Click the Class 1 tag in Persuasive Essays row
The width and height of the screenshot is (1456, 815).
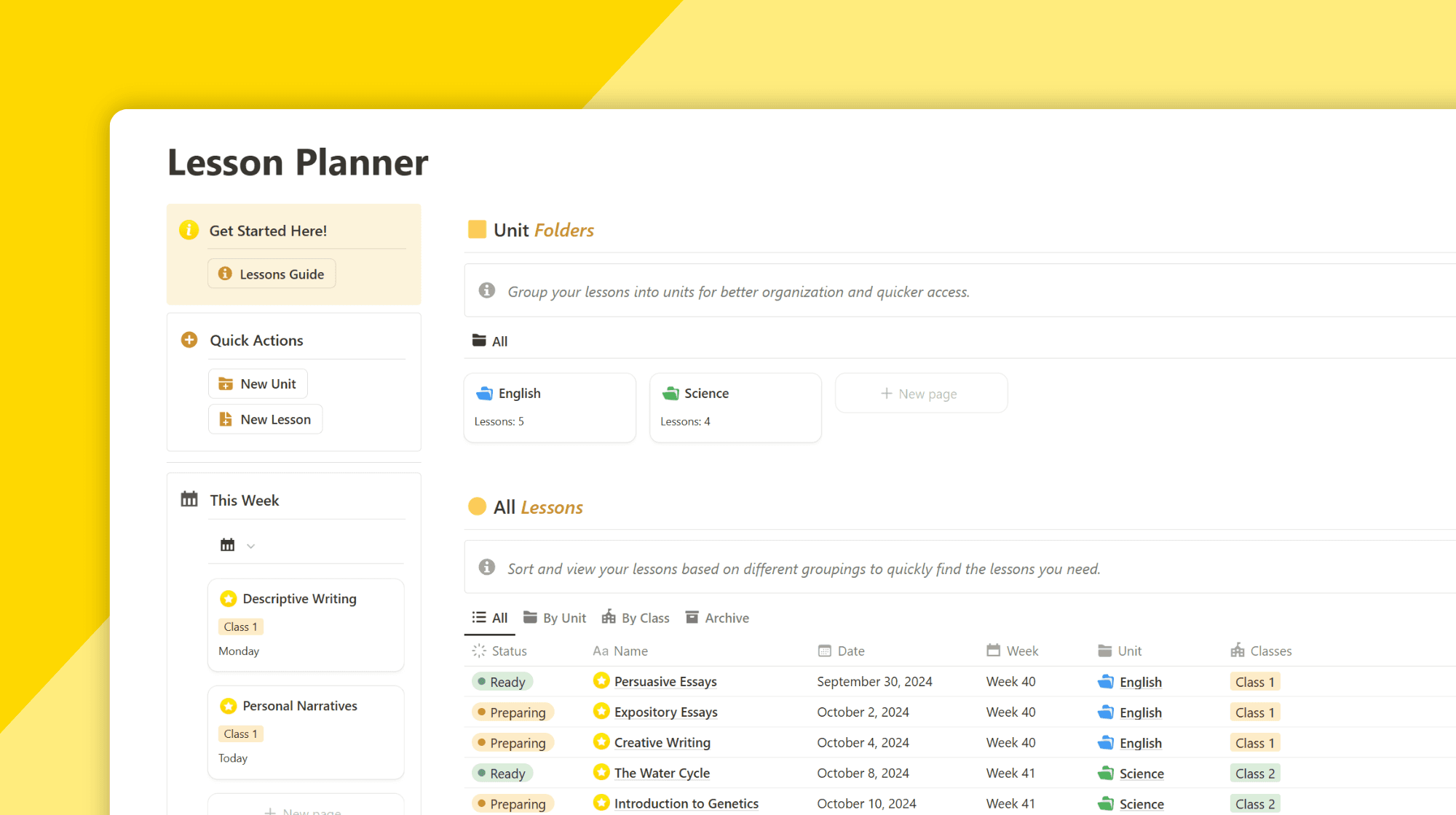[1254, 682]
